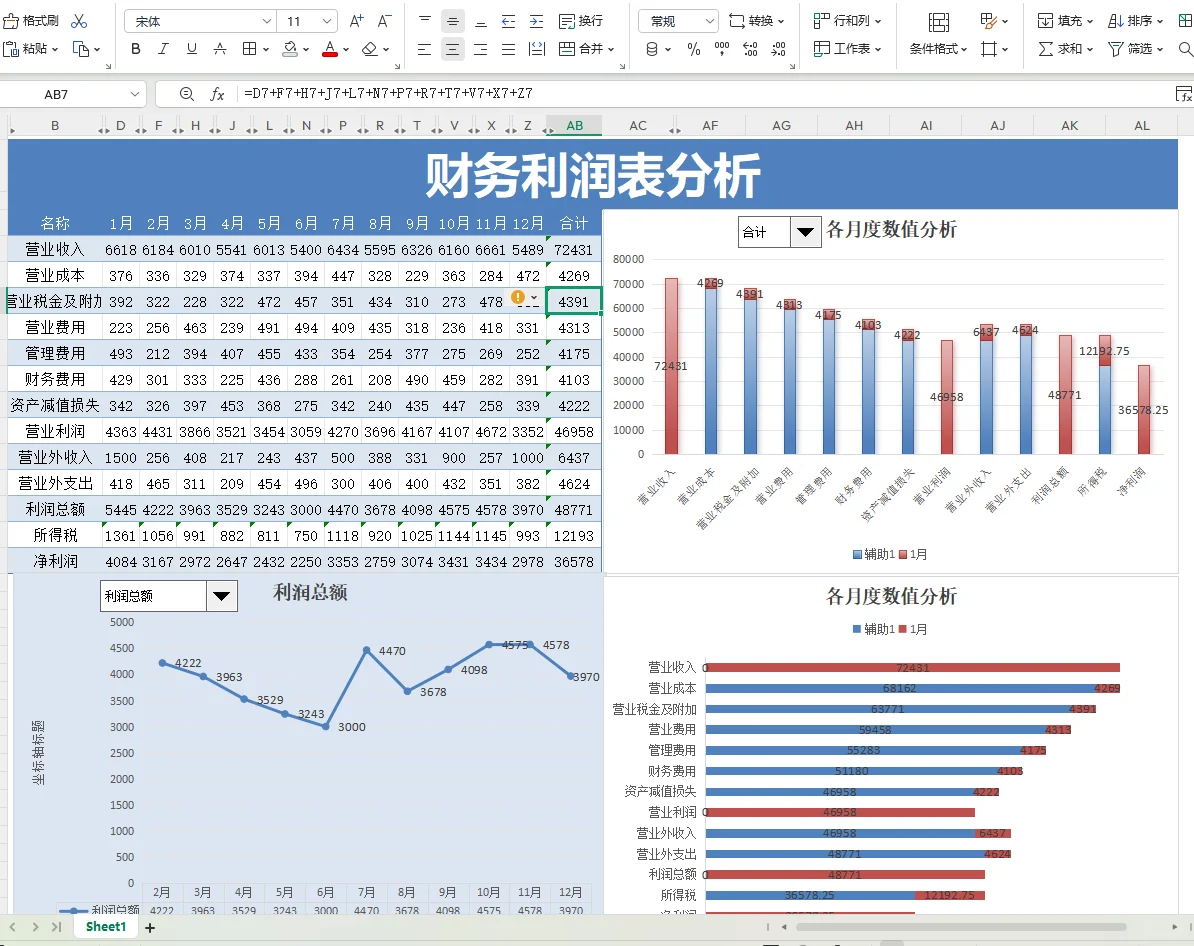This screenshot has height=946, width=1194.
Task: Click the Cut scissors icon
Action: [x=79, y=21]
